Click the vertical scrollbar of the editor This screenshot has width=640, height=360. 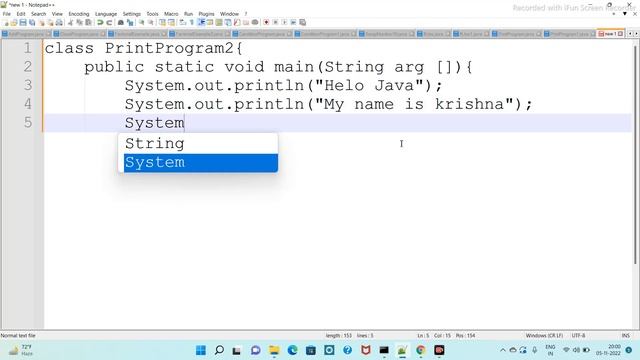coord(636,155)
